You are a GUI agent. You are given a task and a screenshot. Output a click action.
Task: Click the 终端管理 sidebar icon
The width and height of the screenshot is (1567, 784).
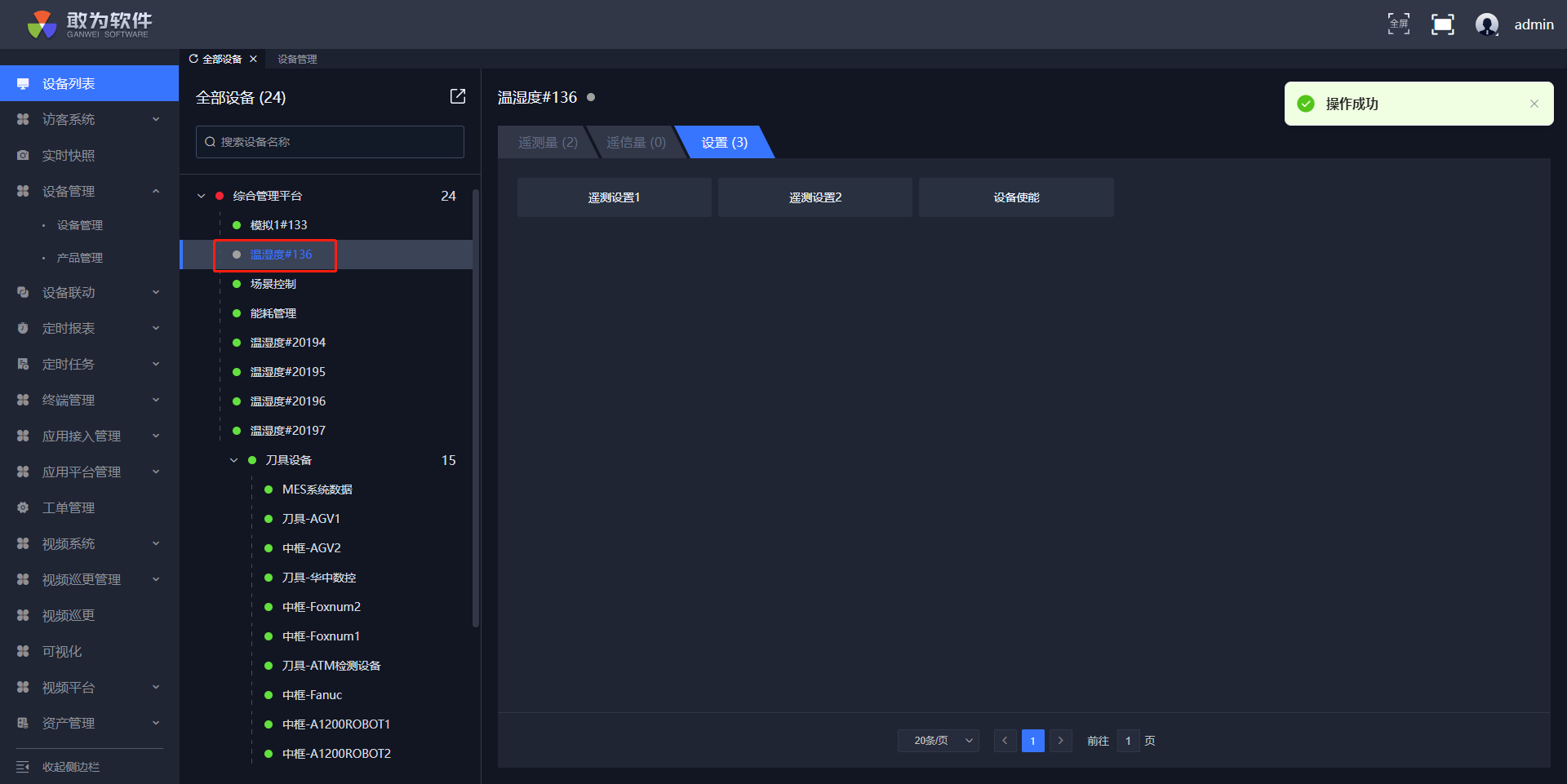pyautogui.click(x=23, y=400)
